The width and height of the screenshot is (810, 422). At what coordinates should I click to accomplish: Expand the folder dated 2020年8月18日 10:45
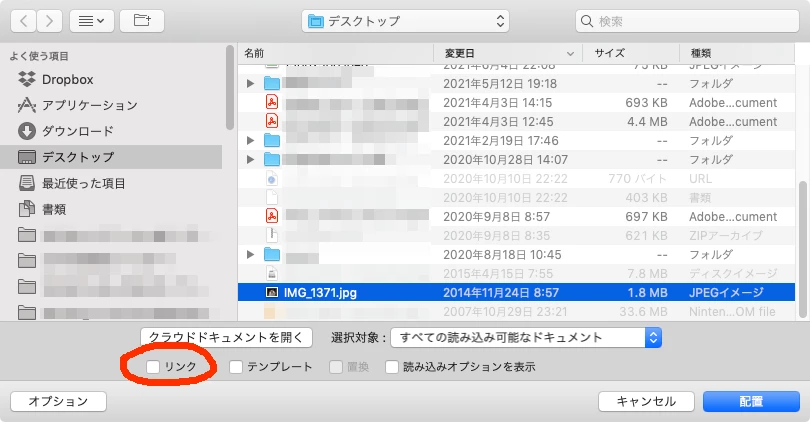point(251,255)
